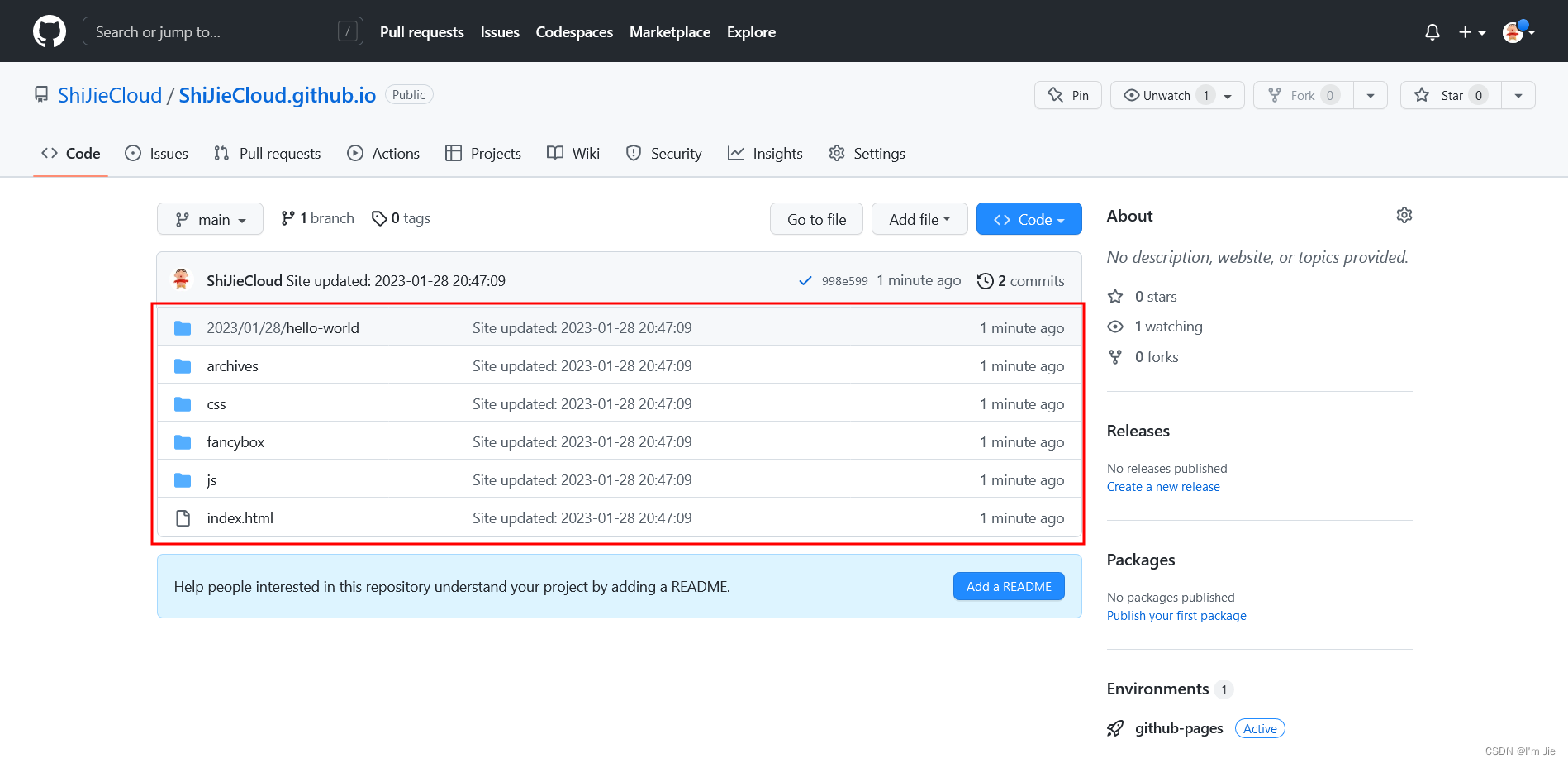Star this repository

1451,95
